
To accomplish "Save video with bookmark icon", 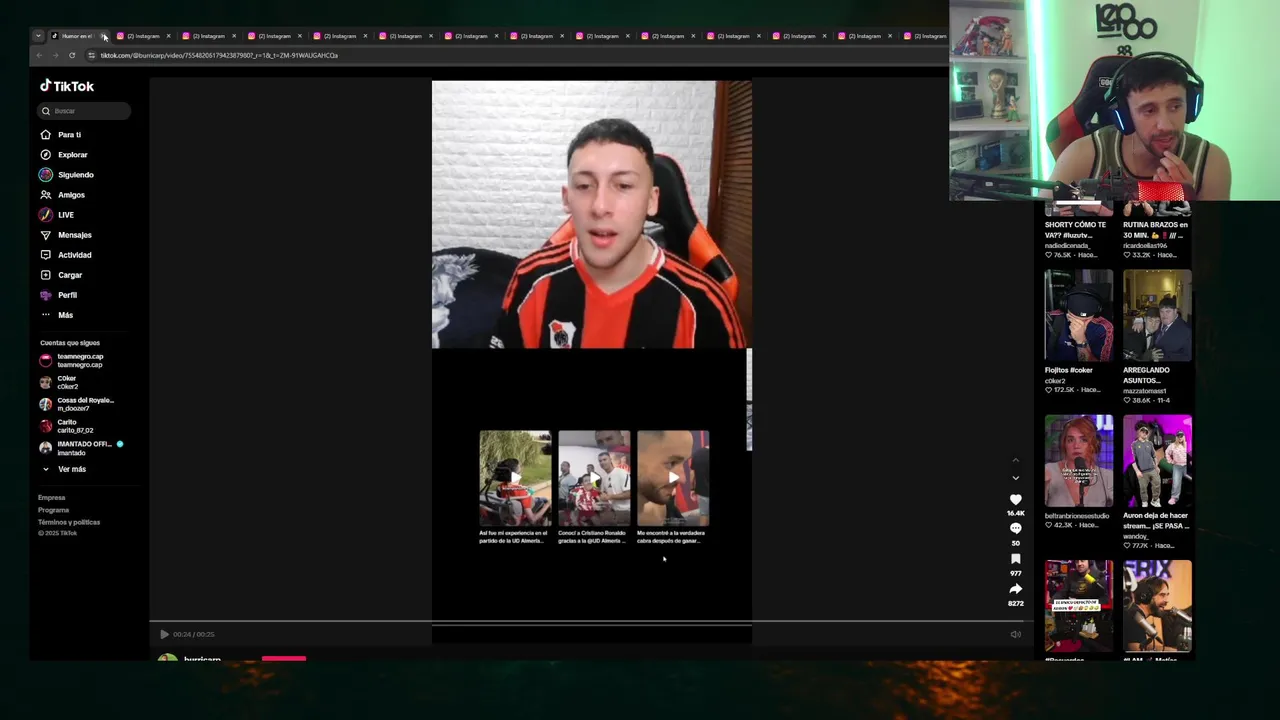I will 1015,559.
